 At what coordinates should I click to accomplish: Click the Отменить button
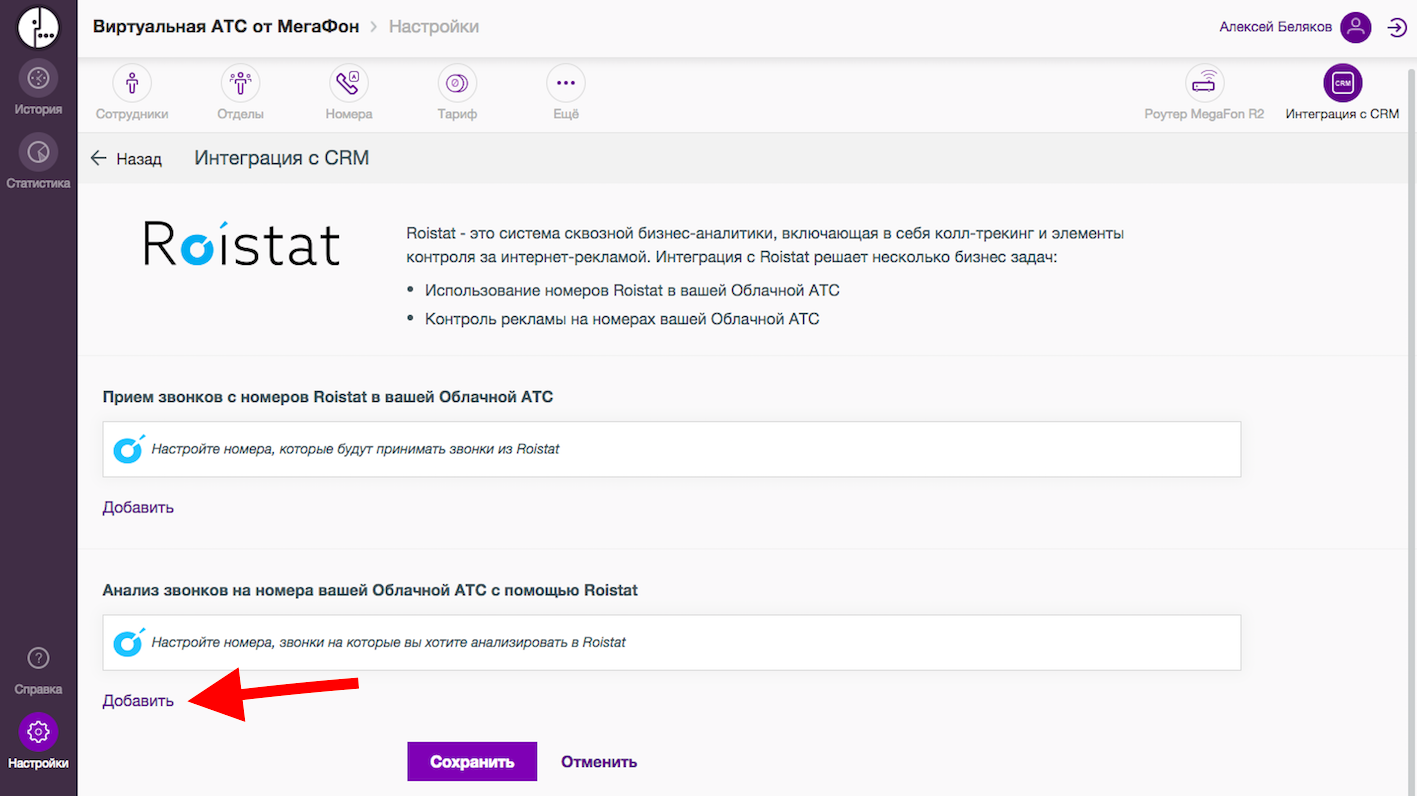599,762
